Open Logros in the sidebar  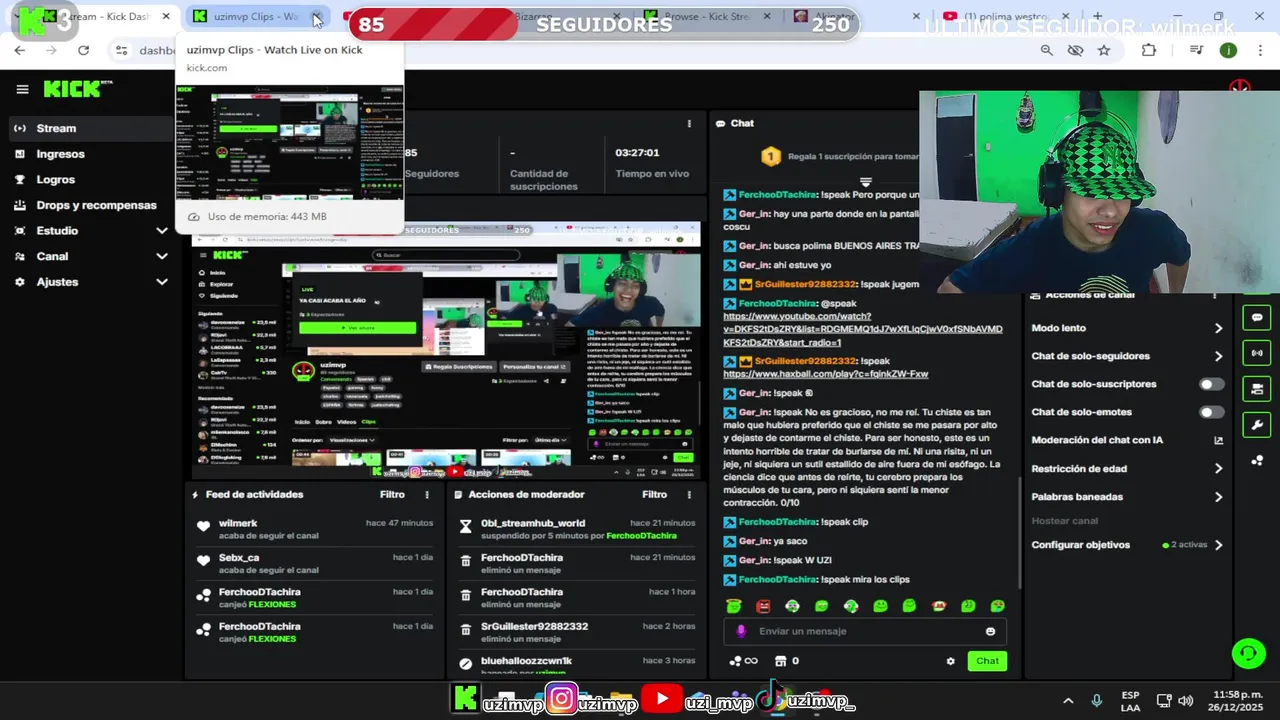point(92,180)
